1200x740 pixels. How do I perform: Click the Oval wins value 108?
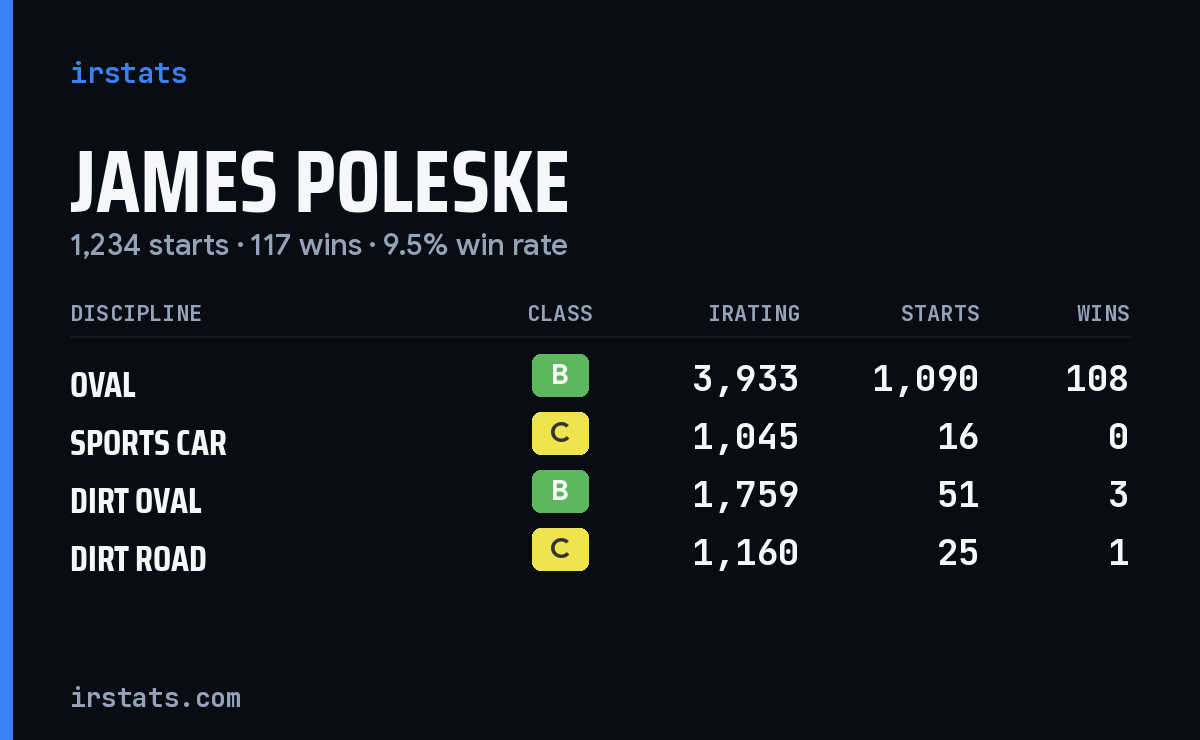1097,379
